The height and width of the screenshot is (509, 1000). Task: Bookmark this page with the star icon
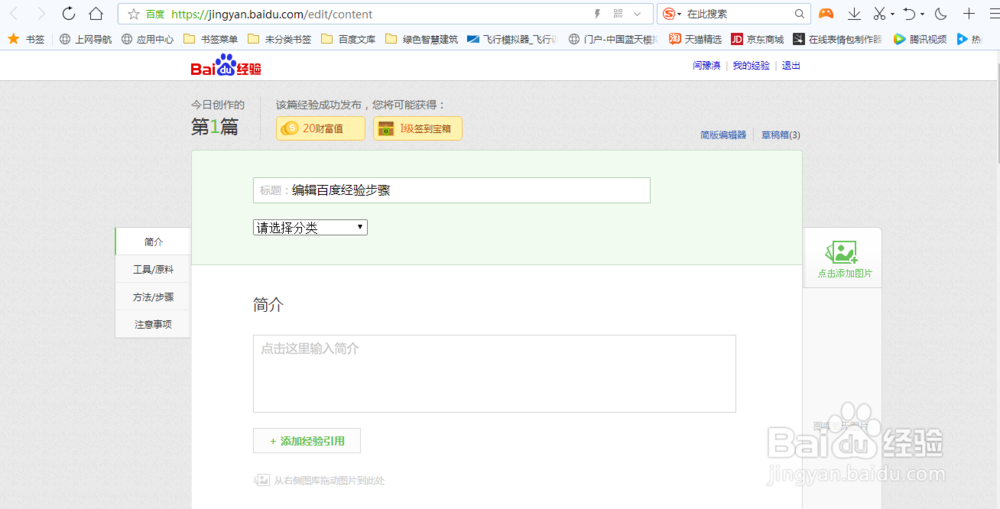133,14
